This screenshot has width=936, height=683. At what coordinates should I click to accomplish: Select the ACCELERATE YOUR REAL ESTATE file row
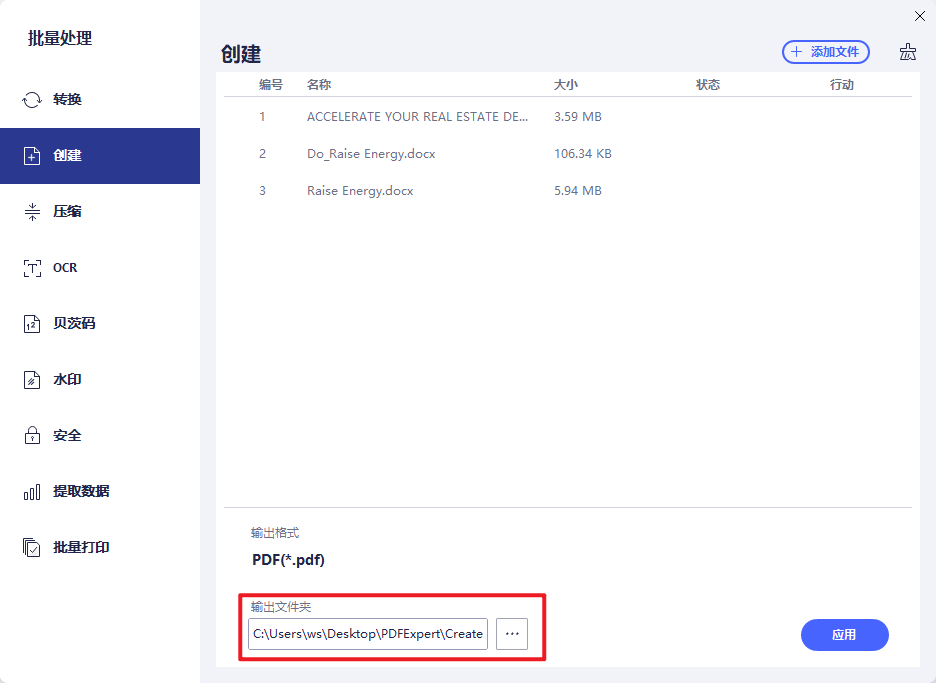[417, 117]
